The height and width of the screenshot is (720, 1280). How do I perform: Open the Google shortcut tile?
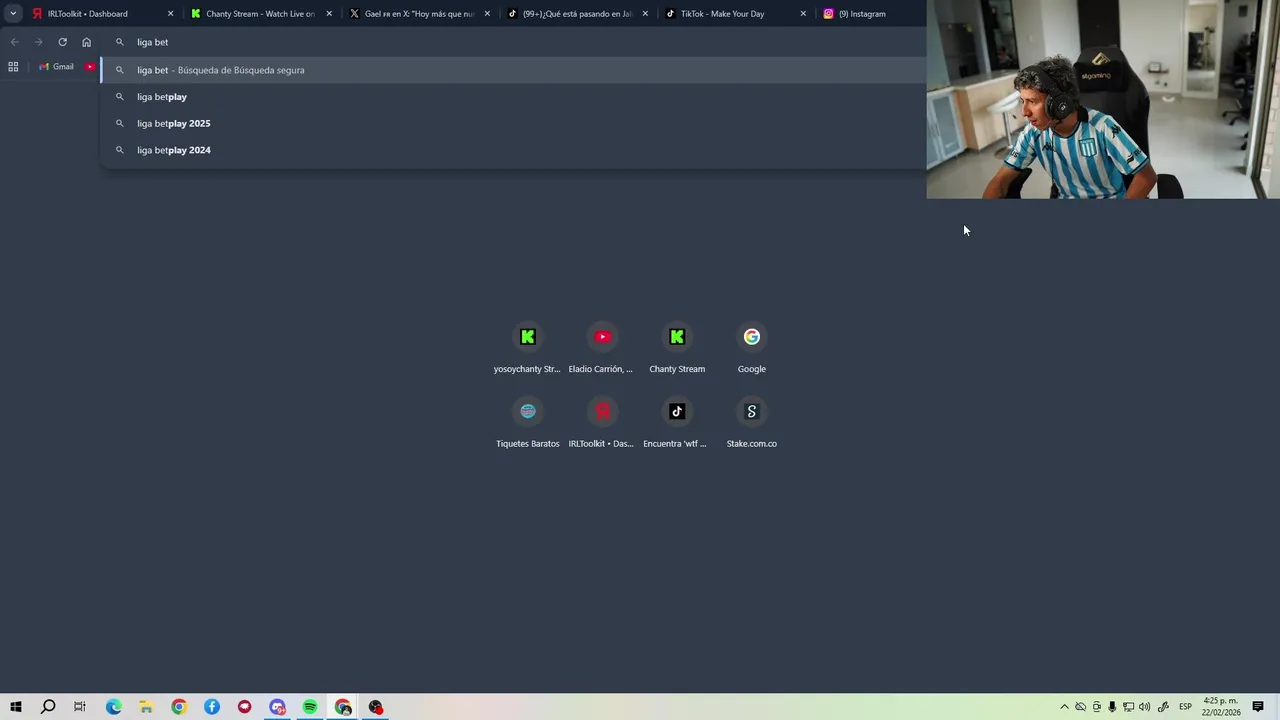pyautogui.click(x=751, y=348)
